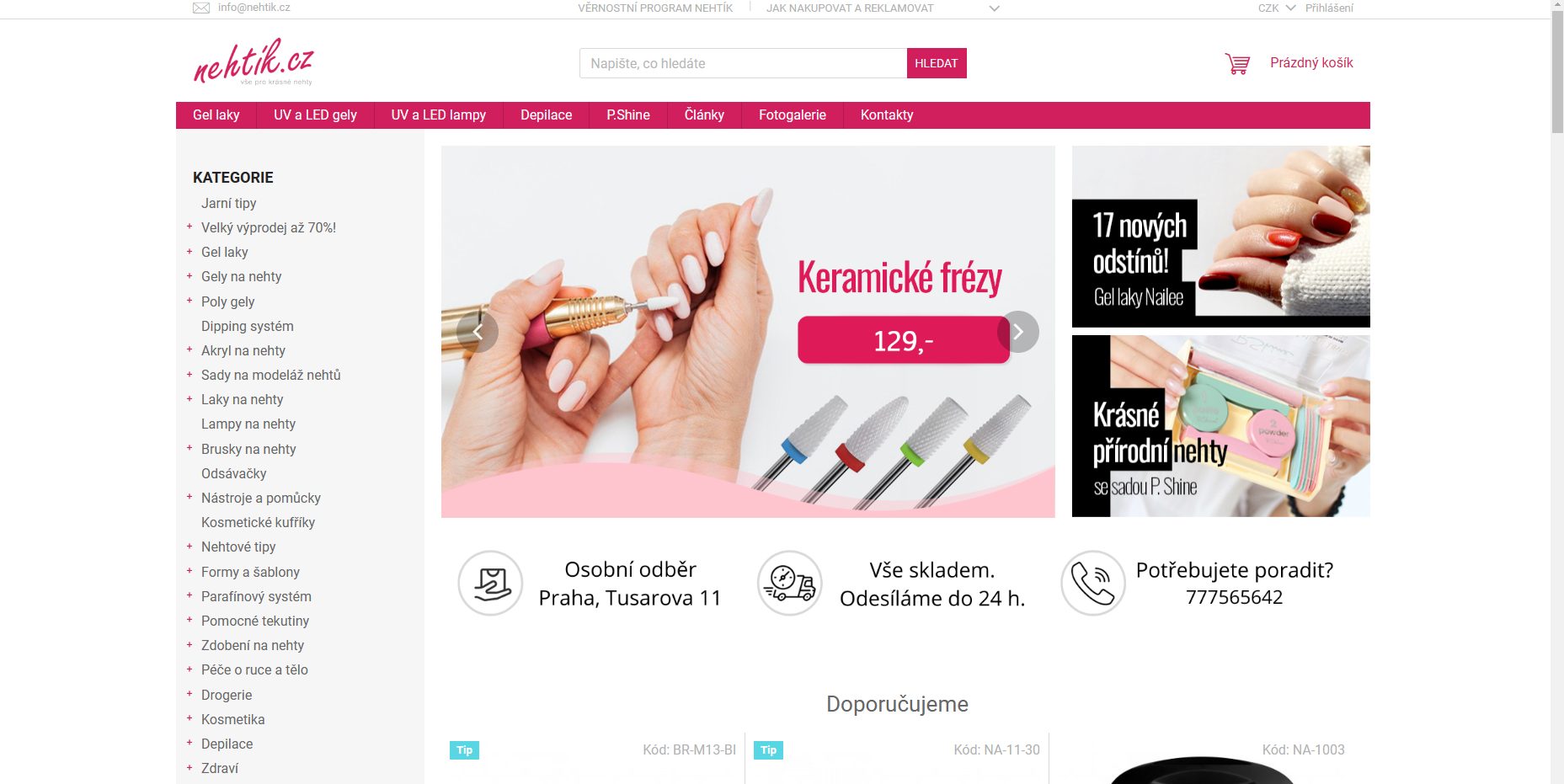Image resolution: width=1564 pixels, height=784 pixels.
Task: Open the Fotogalerie menu tab
Action: [x=792, y=115]
